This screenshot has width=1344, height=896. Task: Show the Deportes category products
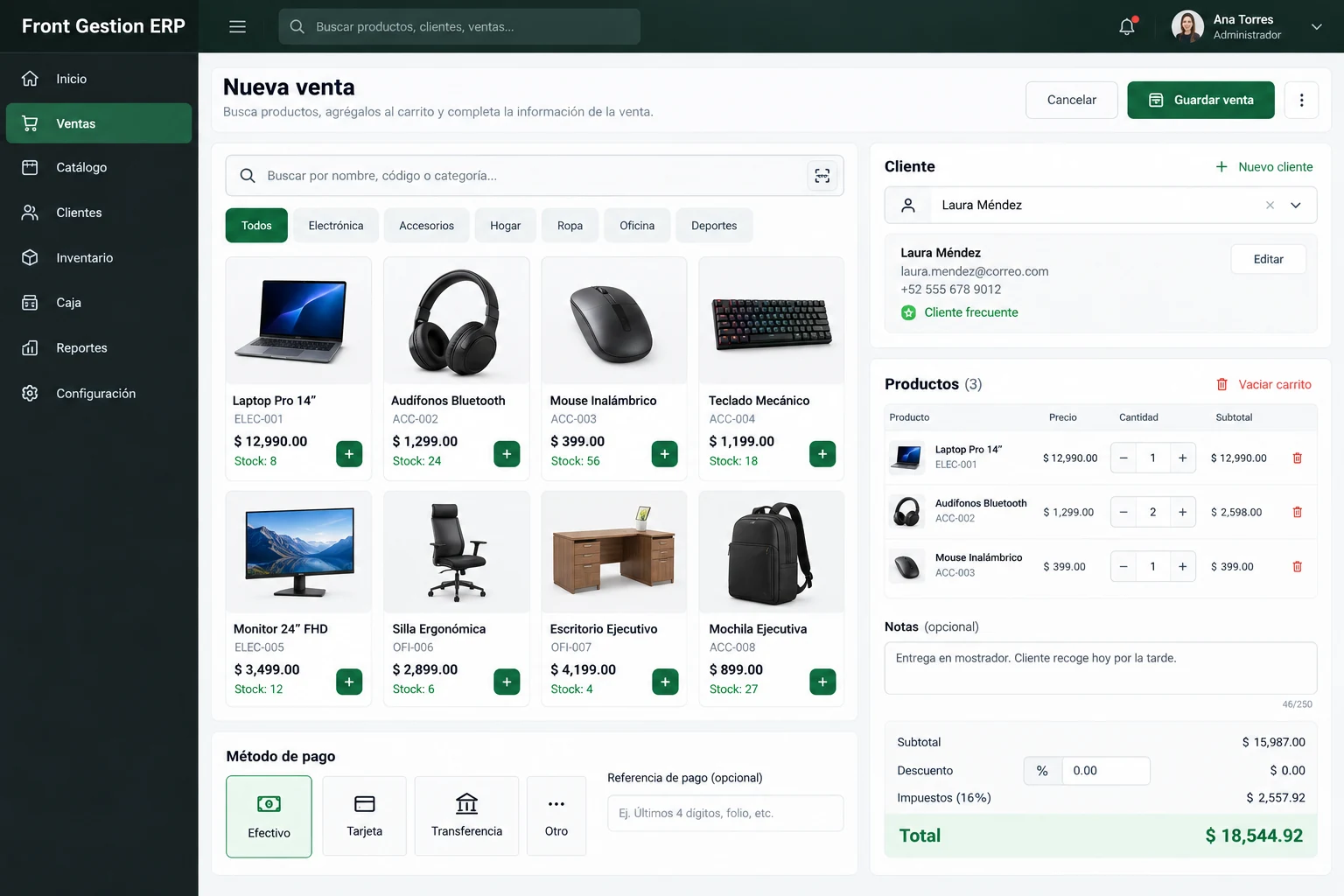click(714, 226)
